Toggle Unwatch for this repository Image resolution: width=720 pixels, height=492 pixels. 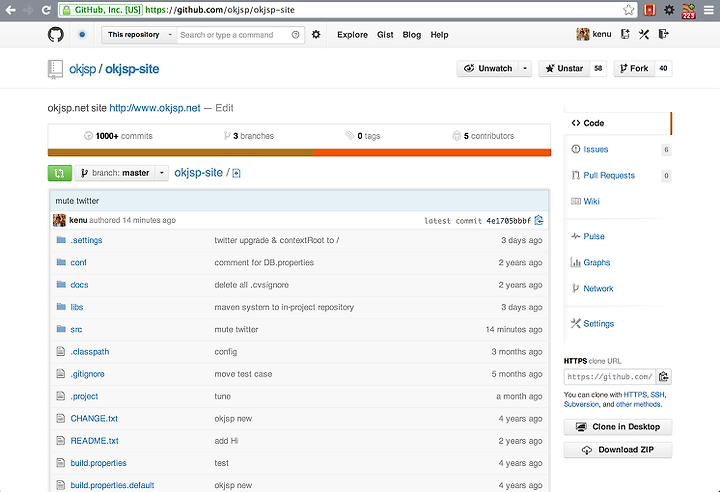[488, 68]
